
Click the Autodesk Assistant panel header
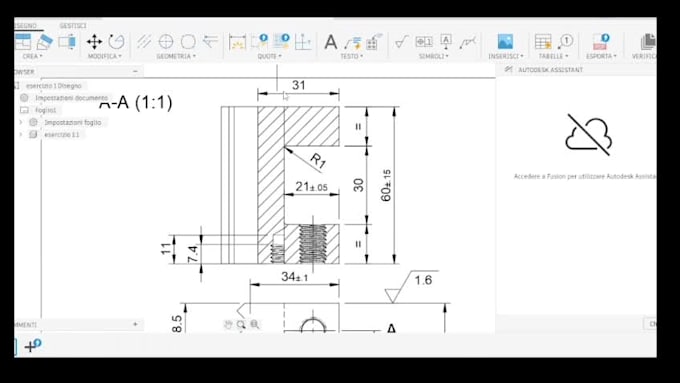click(x=550, y=69)
